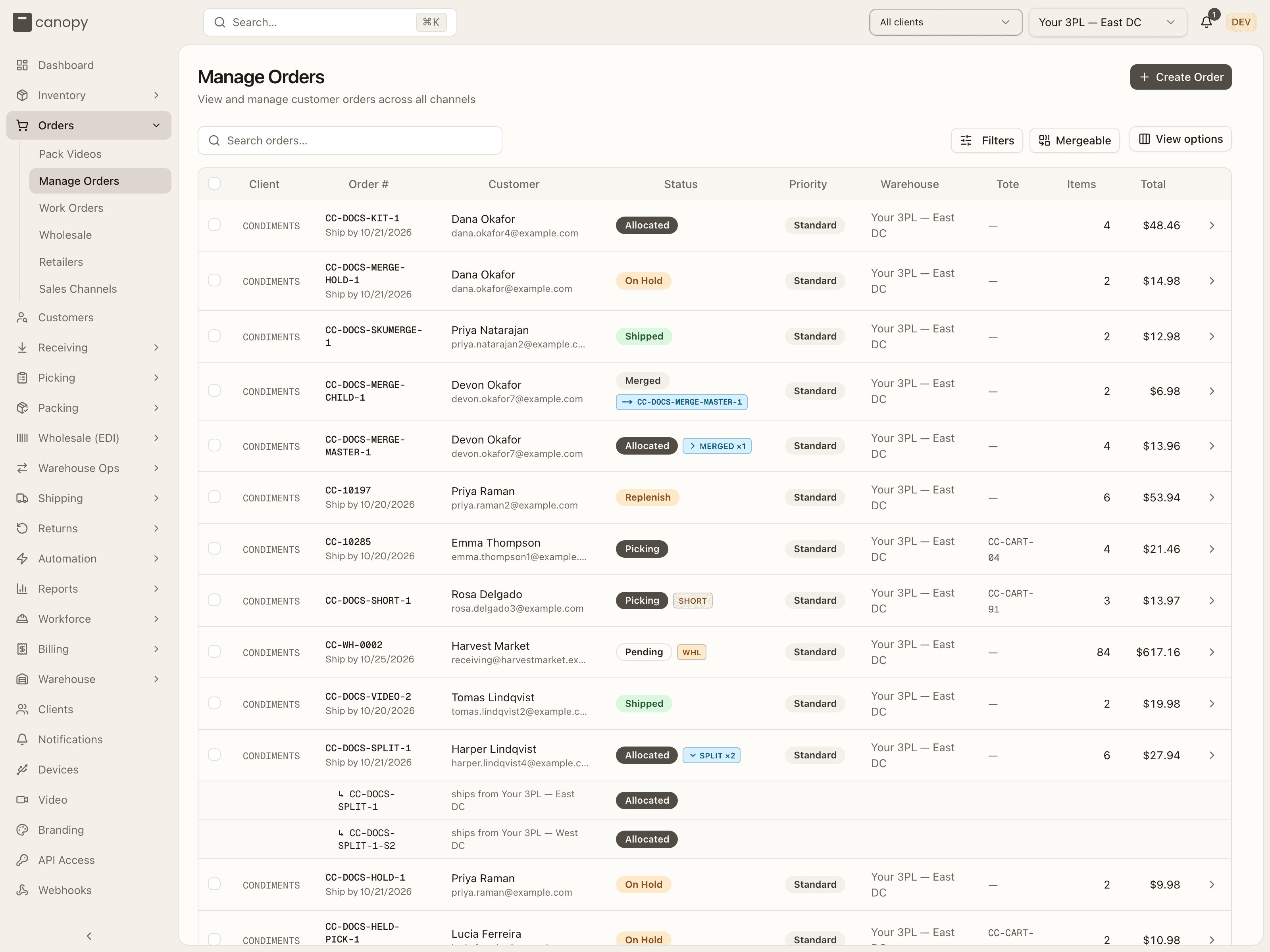Click the global Search field
The image size is (1270, 952).
click(329, 22)
